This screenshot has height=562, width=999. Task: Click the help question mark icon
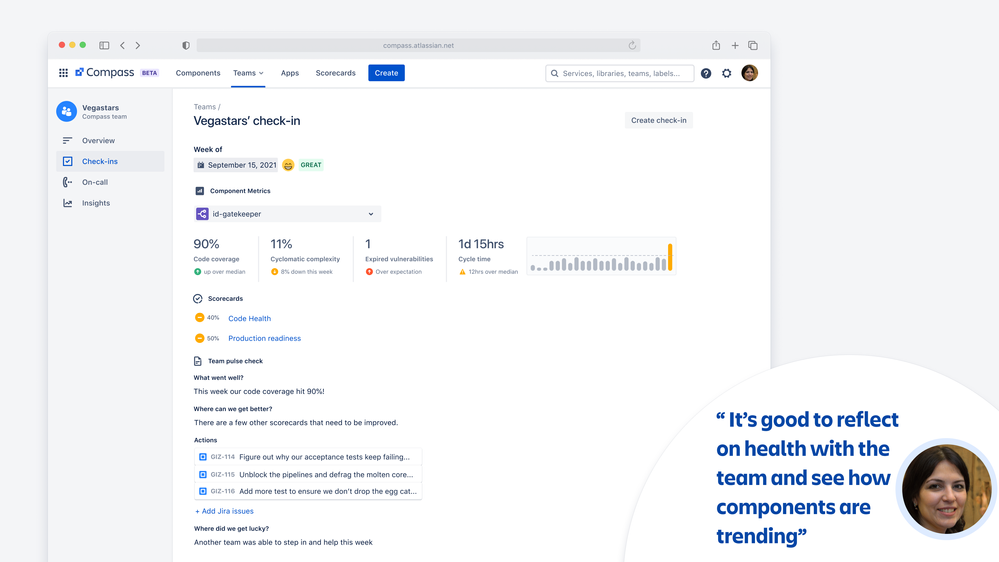[x=706, y=73]
